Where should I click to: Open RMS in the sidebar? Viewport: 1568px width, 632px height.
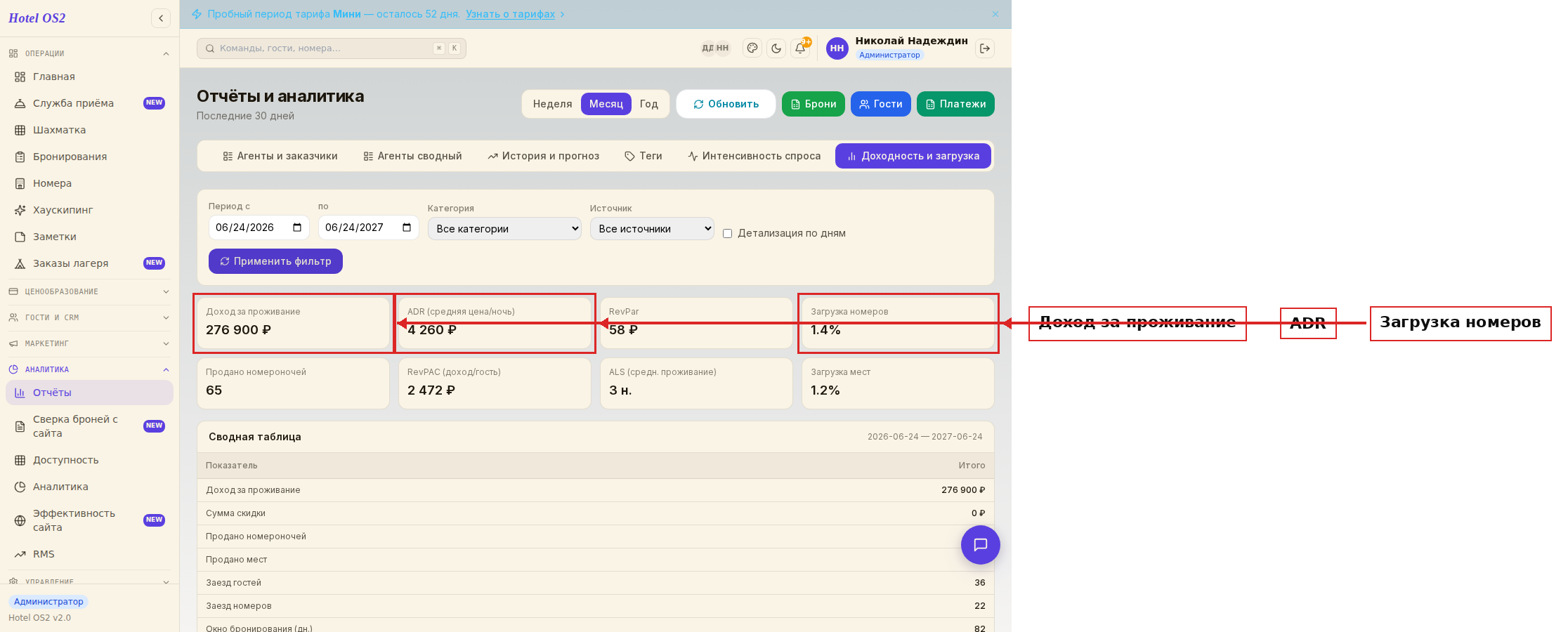click(x=89, y=554)
